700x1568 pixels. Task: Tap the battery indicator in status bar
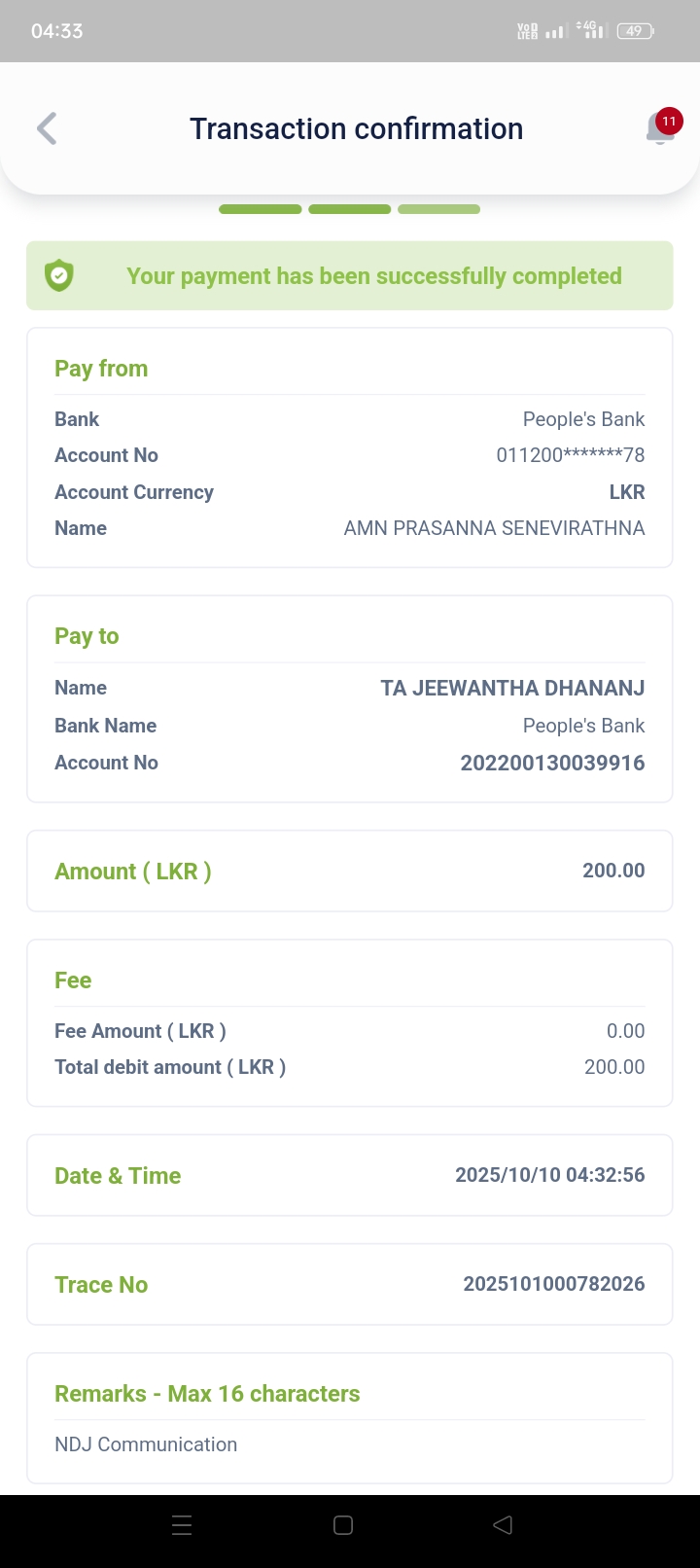click(636, 31)
